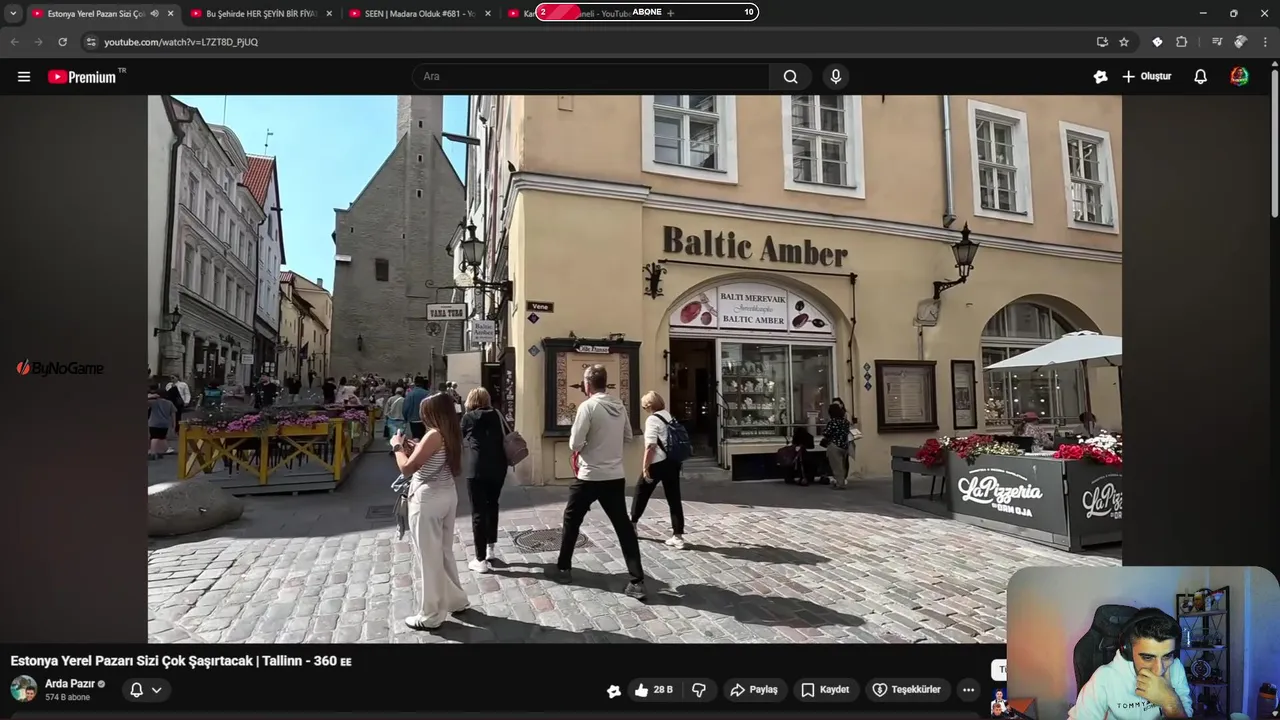The width and height of the screenshot is (1280, 720).
Task: Open browser tab search dropdown arrow
Action: click(x=13, y=14)
